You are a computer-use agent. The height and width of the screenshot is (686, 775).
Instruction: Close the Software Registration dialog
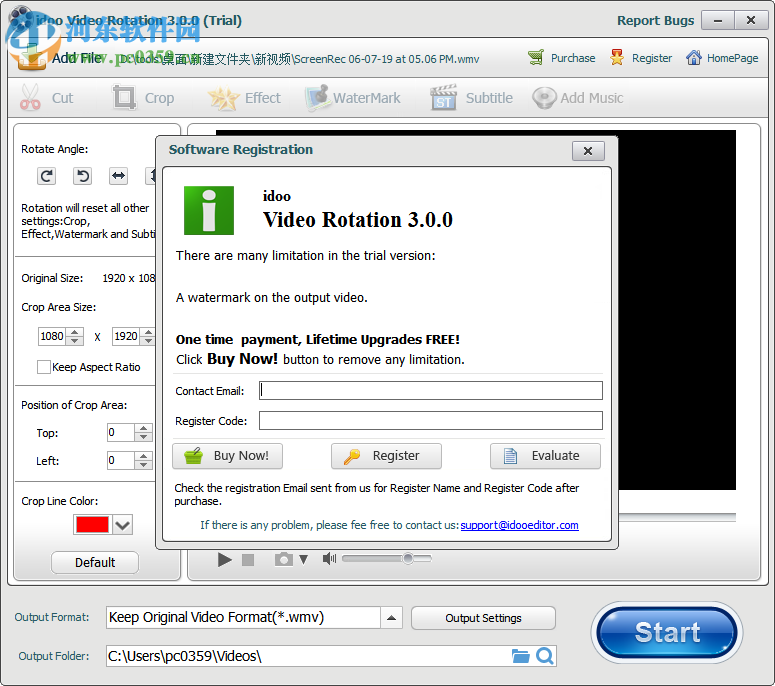click(x=588, y=151)
